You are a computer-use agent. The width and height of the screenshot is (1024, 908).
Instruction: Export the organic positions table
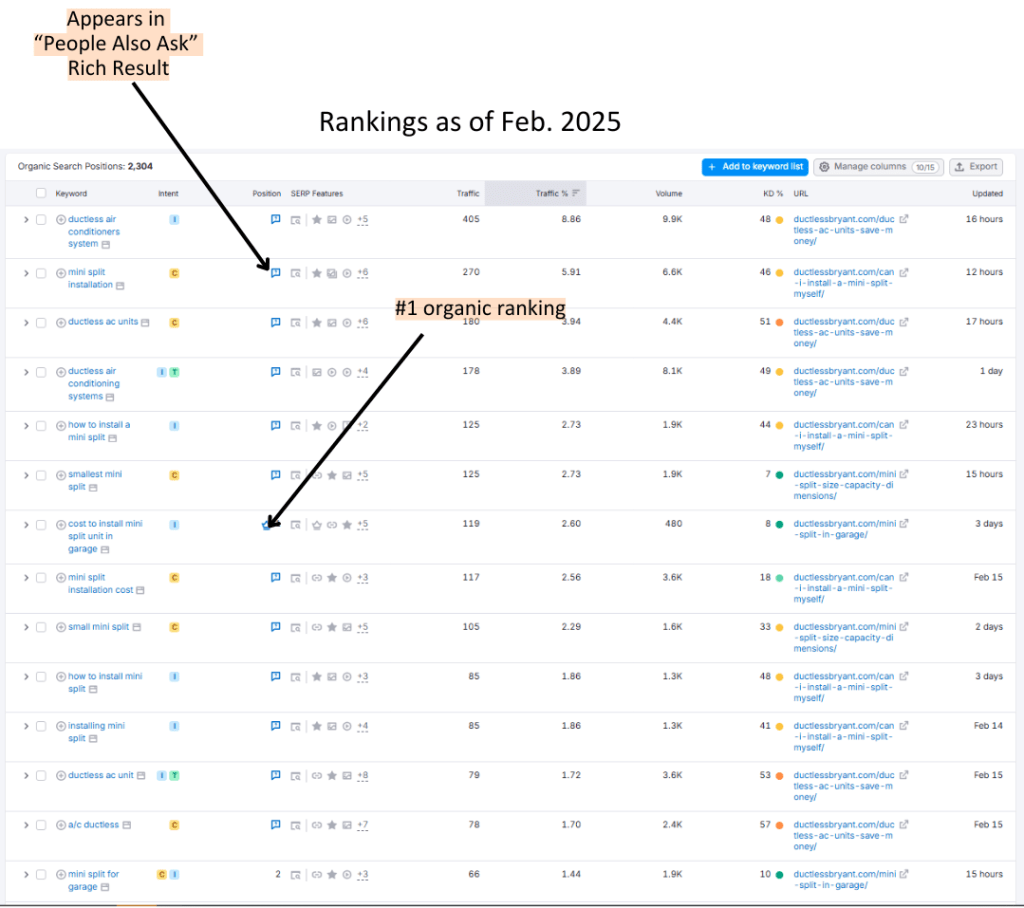click(x=975, y=167)
